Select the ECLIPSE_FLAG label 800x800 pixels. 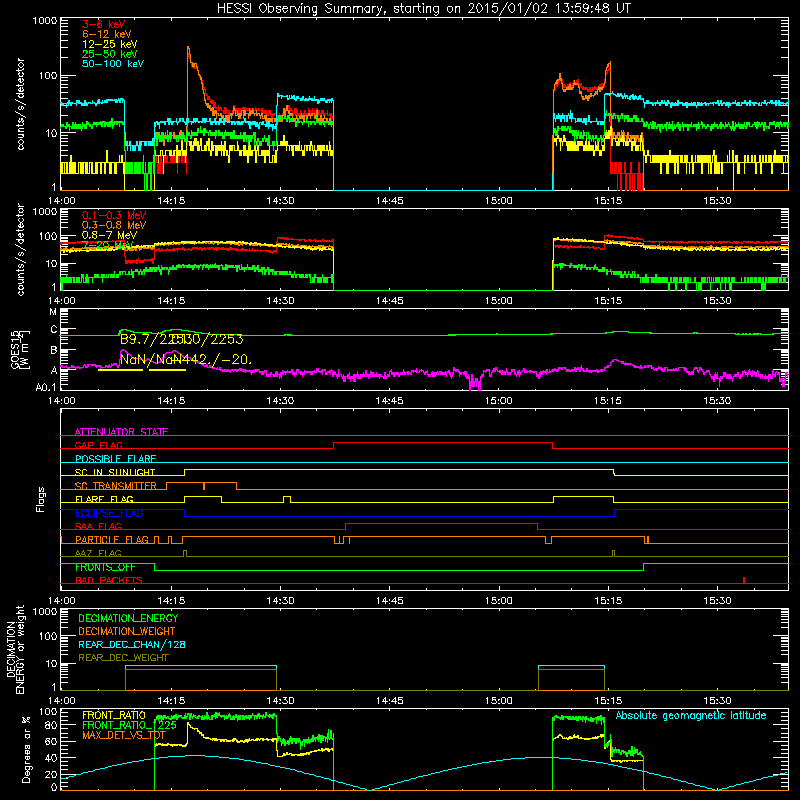pos(109,513)
